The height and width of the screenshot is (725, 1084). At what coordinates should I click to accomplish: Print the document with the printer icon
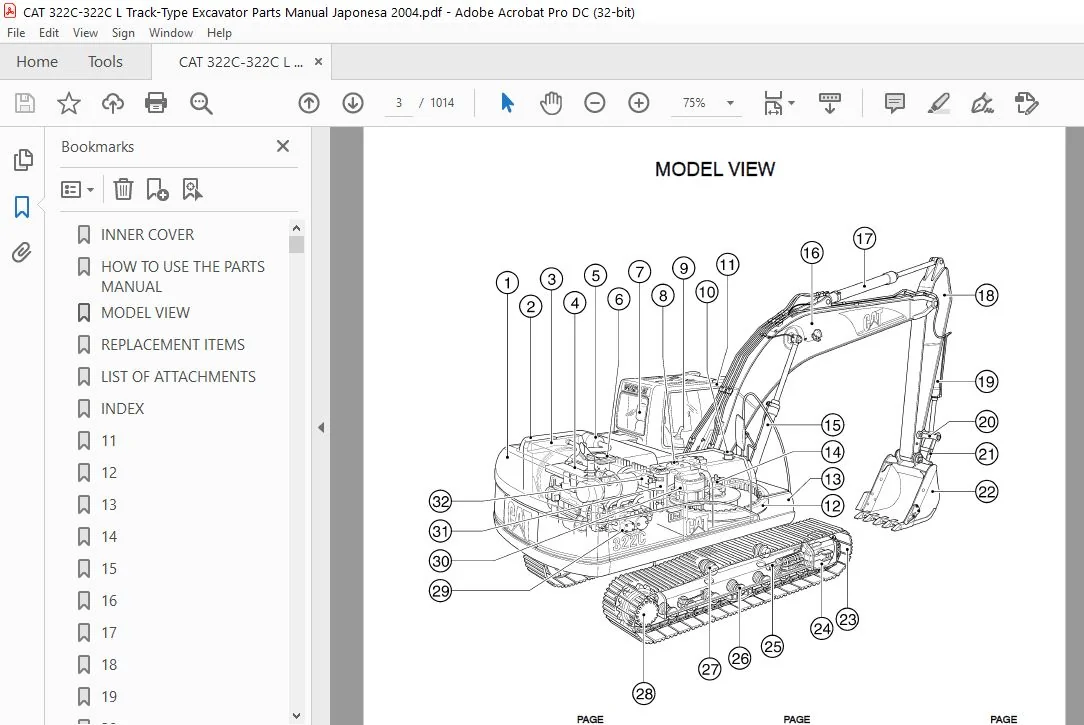coord(156,103)
